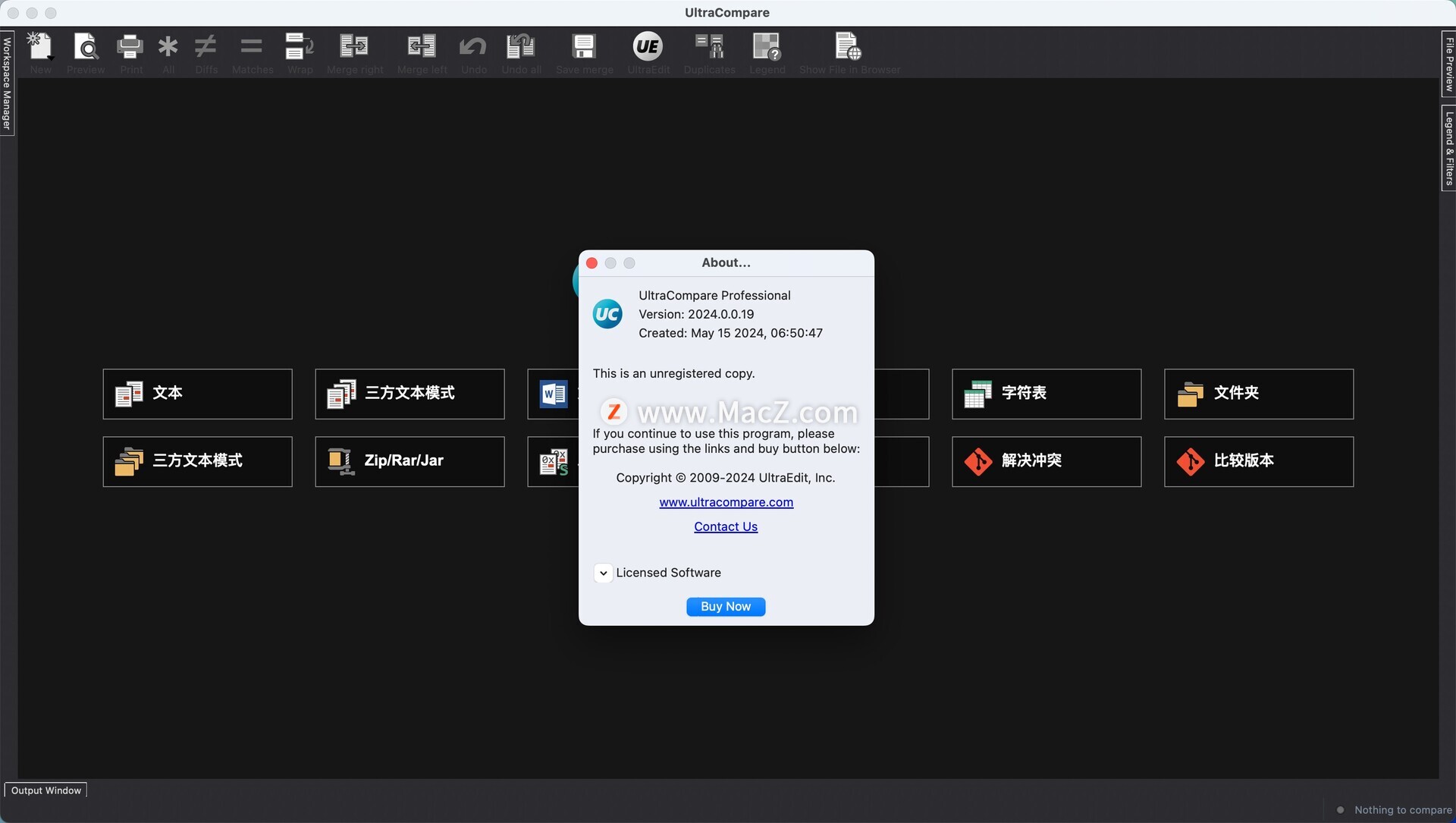Click the unregistered copy notice text
This screenshot has height=823, width=1456.
pyautogui.click(x=673, y=373)
